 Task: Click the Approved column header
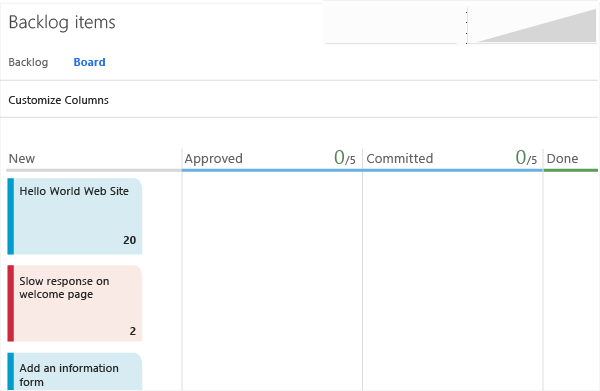(x=214, y=158)
